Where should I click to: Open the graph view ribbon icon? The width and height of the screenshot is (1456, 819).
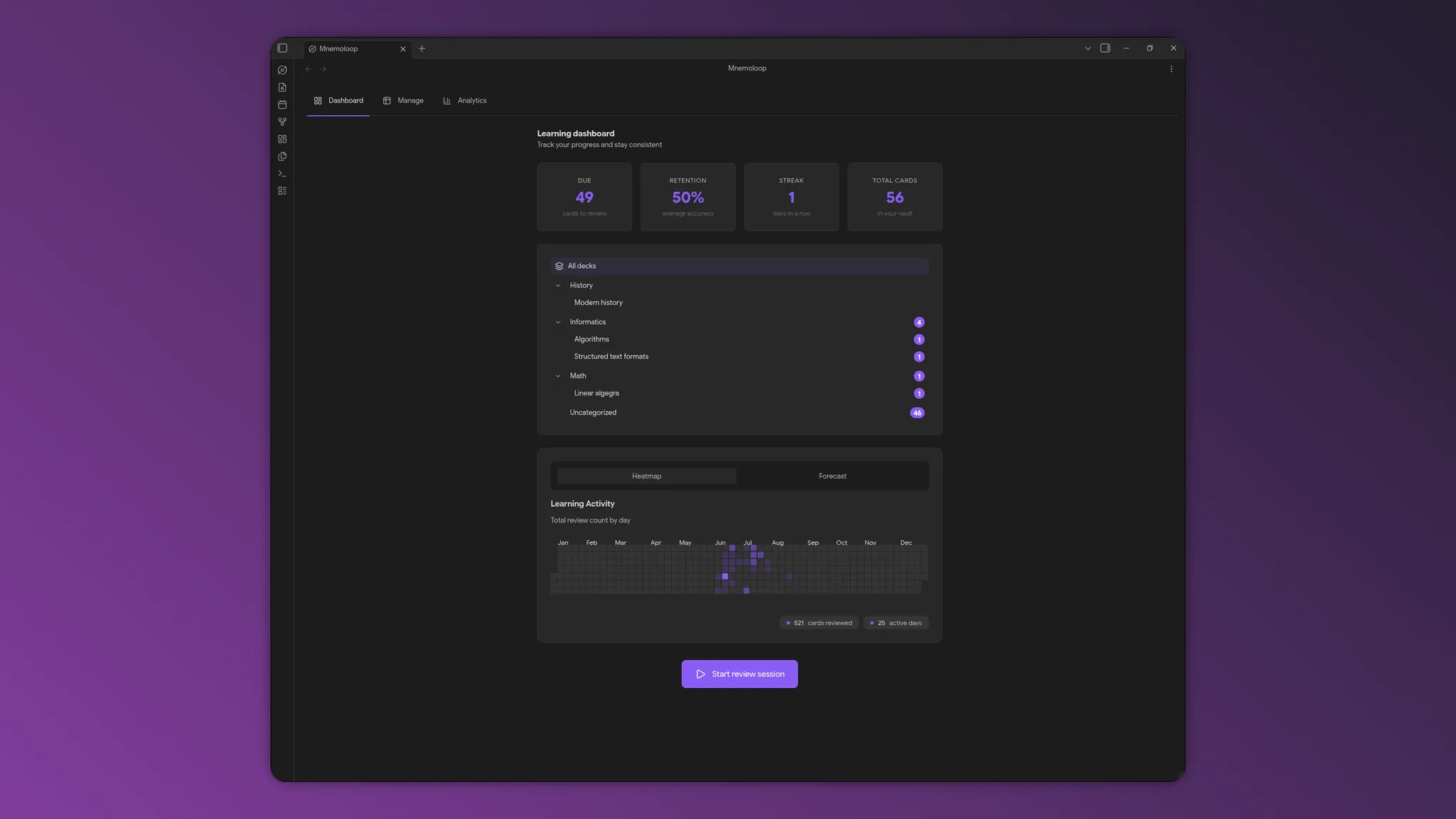point(282,122)
